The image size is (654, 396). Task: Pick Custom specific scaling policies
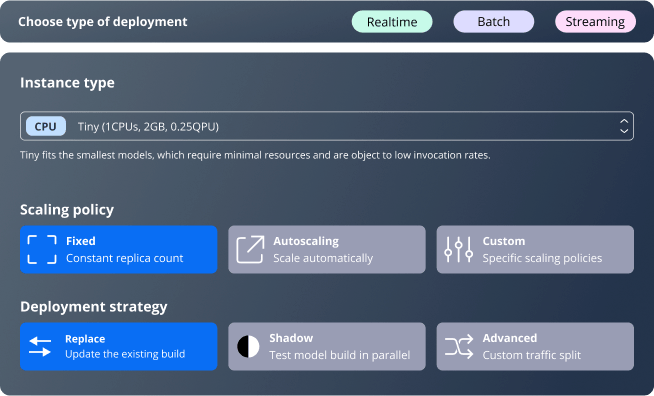535,250
